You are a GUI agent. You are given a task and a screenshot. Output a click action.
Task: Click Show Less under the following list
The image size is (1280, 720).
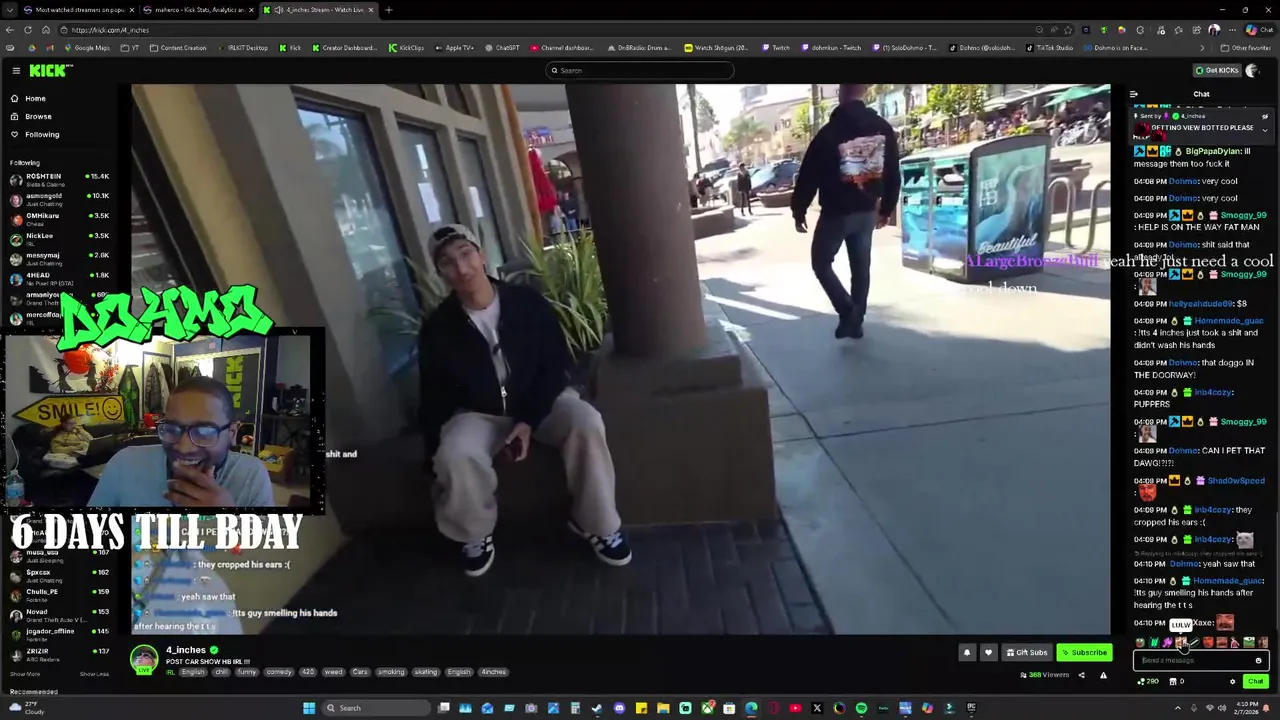pyautogui.click(x=94, y=674)
